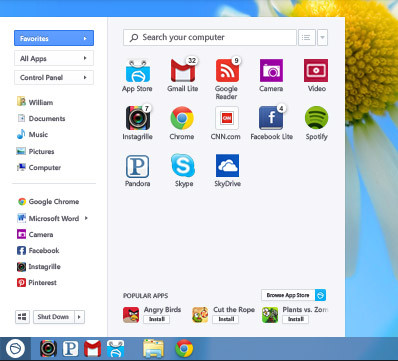Viewport: 398px width, 361px height.
Task: Click the Cut the Rope game icon
Action: (x=200, y=315)
